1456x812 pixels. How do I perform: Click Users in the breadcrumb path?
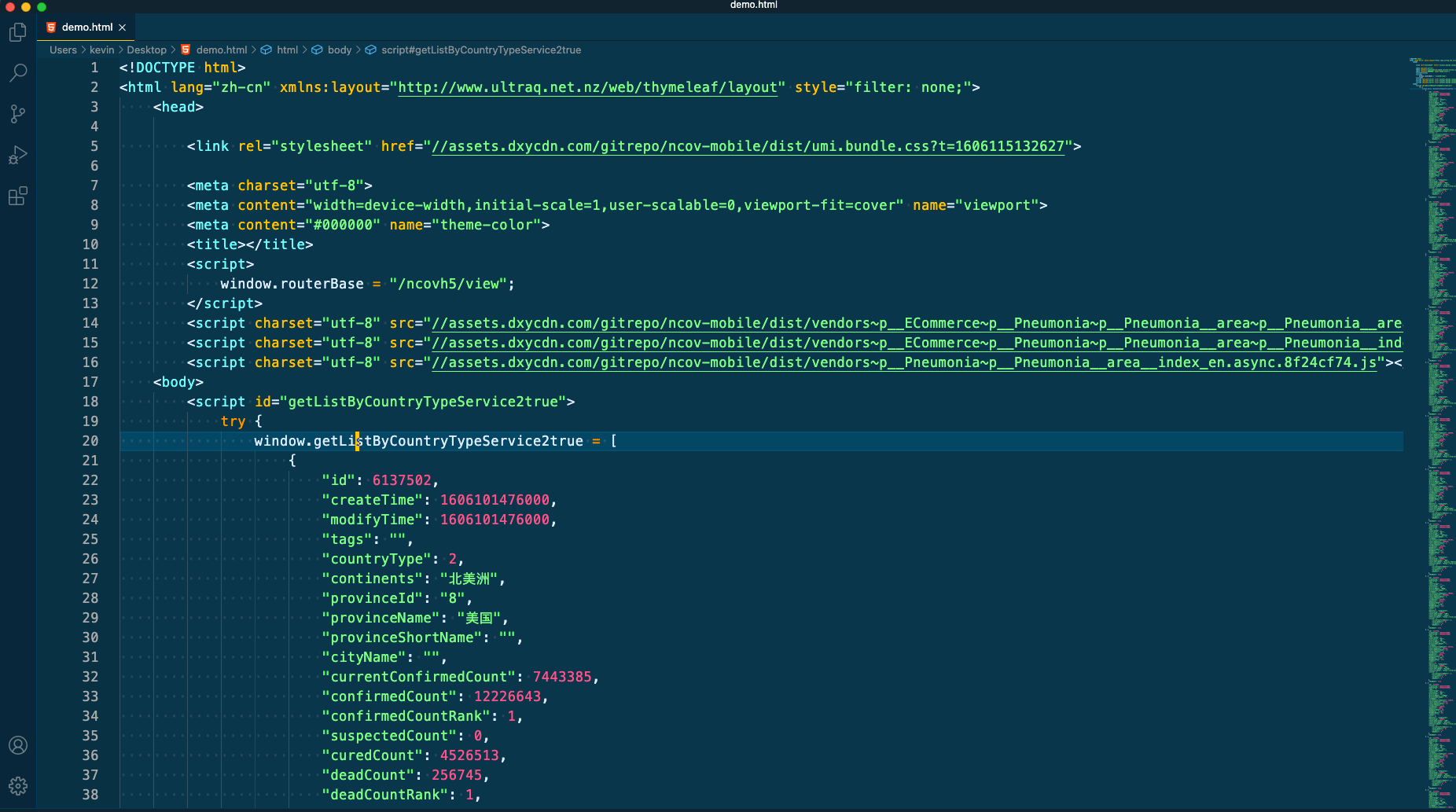pos(63,50)
